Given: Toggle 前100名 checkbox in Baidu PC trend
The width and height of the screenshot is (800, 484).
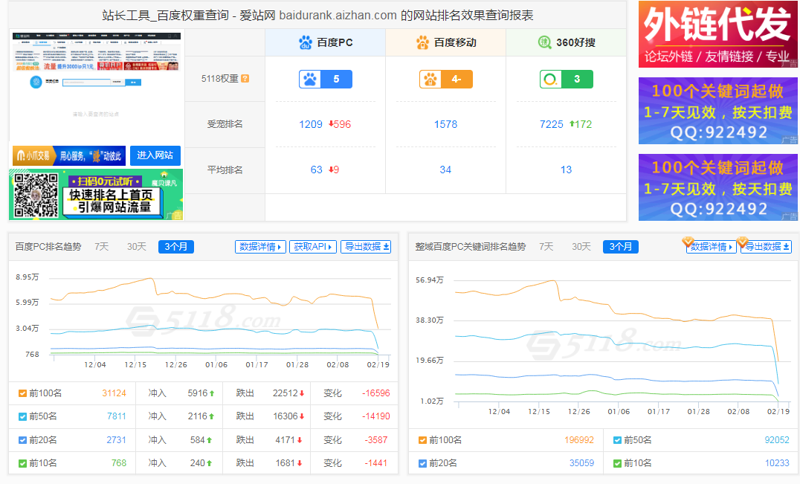Looking at the screenshot, I should pos(22,393).
